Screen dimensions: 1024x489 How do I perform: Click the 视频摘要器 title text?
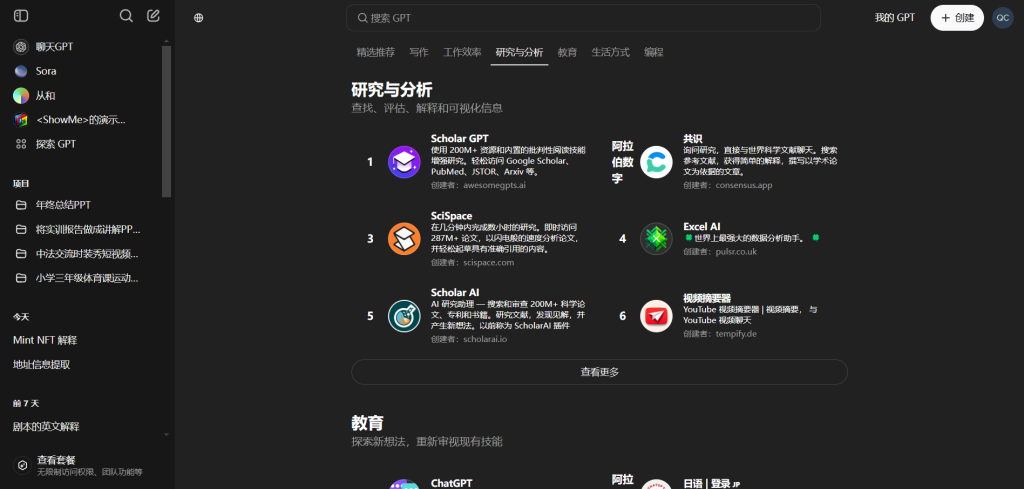click(707, 298)
